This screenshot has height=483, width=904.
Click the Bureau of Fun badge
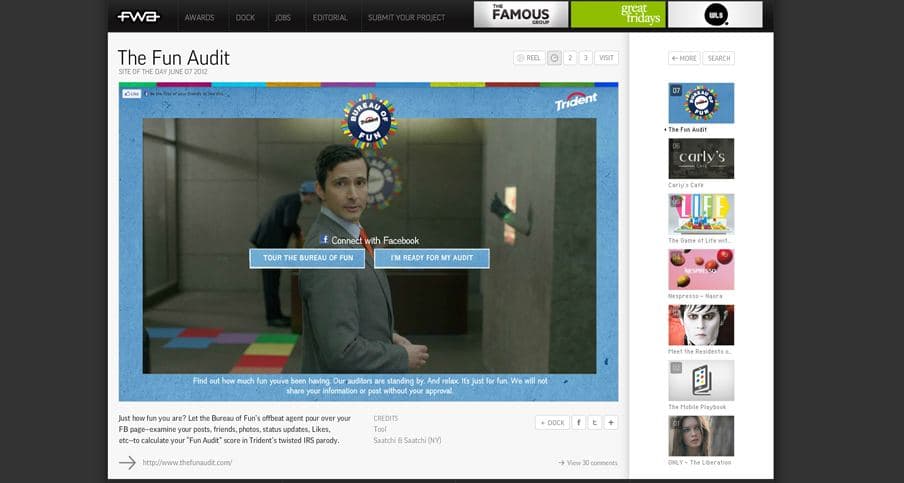[x=368, y=121]
